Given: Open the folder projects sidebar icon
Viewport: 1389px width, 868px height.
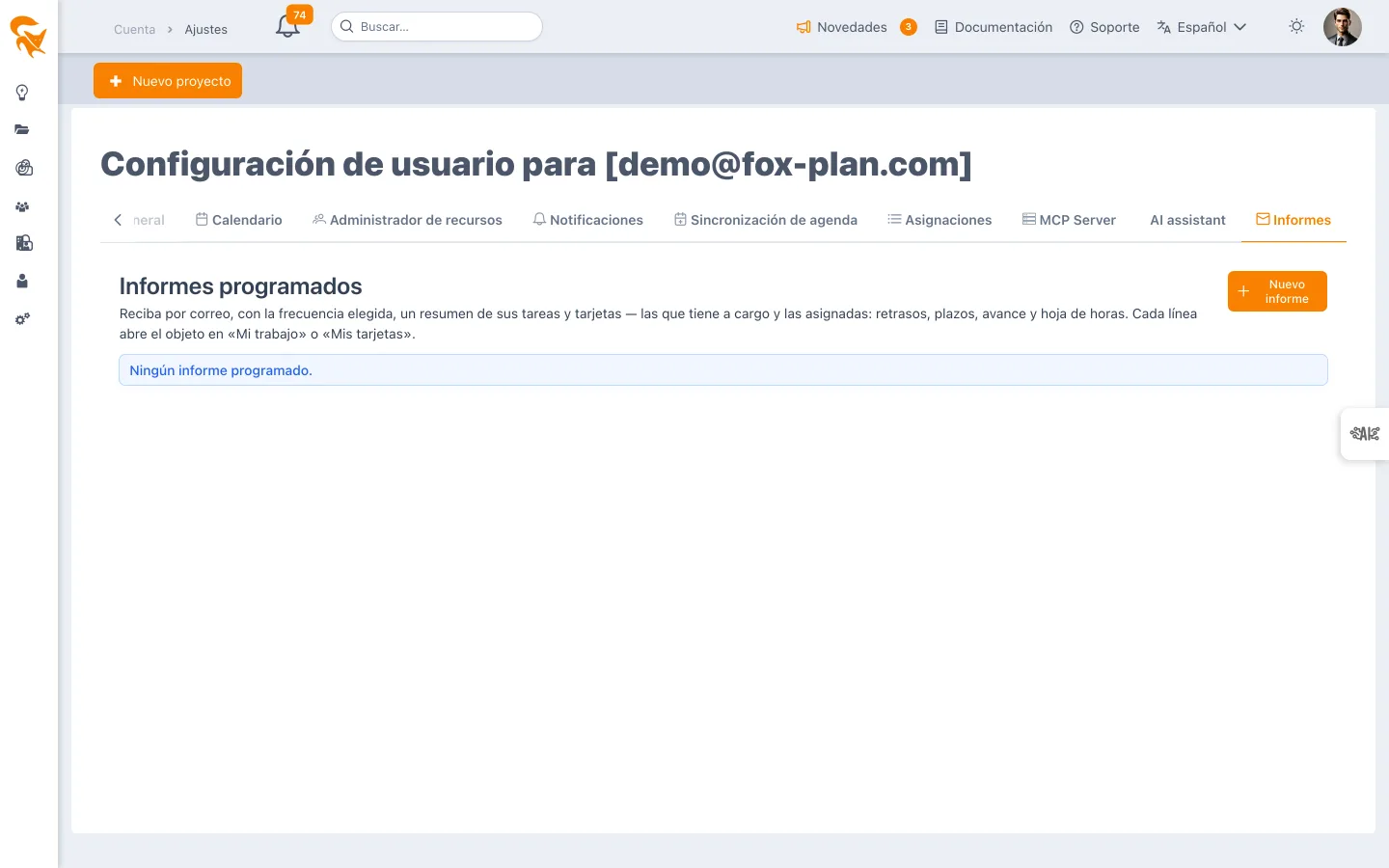Looking at the screenshot, I should [22, 129].
